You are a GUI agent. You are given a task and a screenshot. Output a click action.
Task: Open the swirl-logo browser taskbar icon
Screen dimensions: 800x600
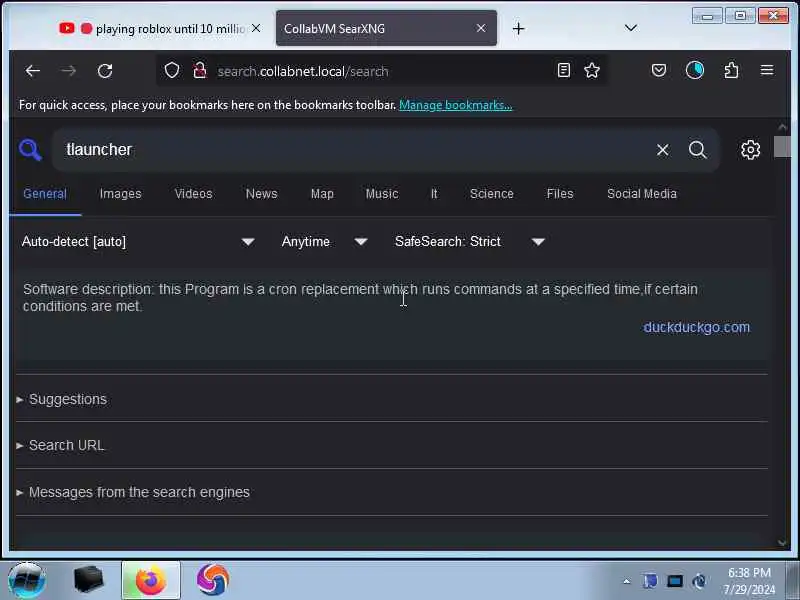pyautogui.click(x=213, y=580)
